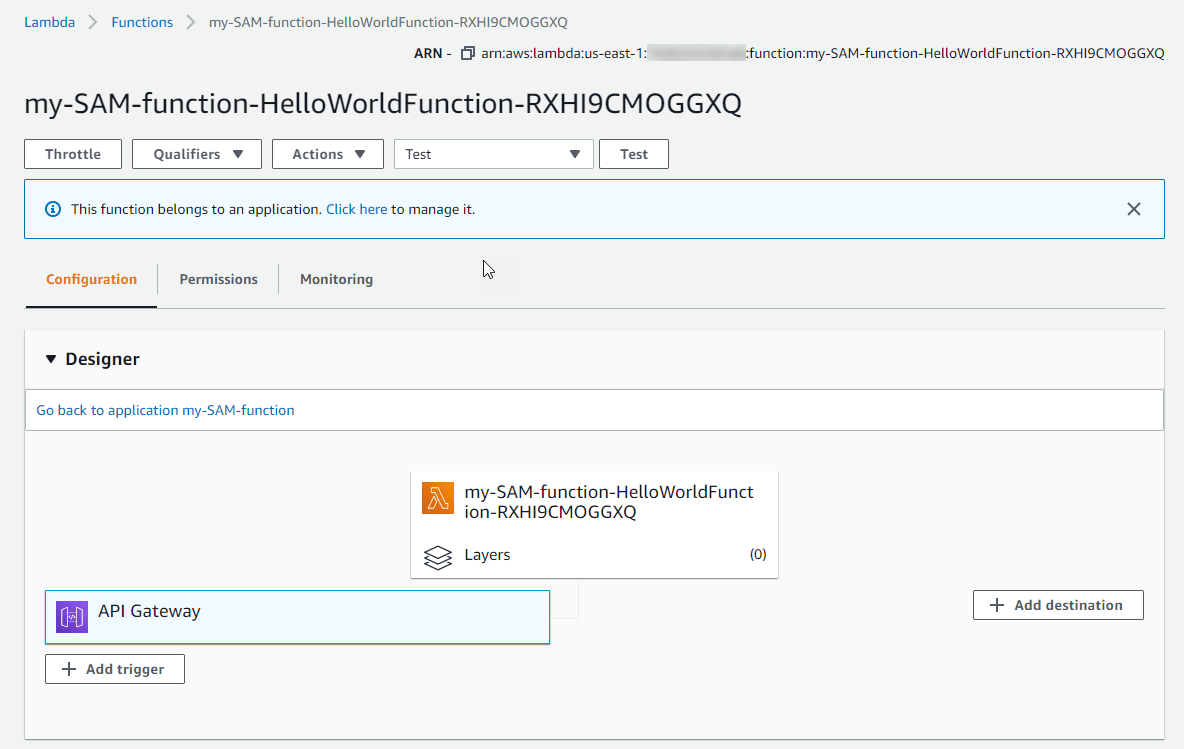Click the breadcrumb current function name
Image resolution: width=1184 pixels, height=749 pixels.
pos(388,22)
